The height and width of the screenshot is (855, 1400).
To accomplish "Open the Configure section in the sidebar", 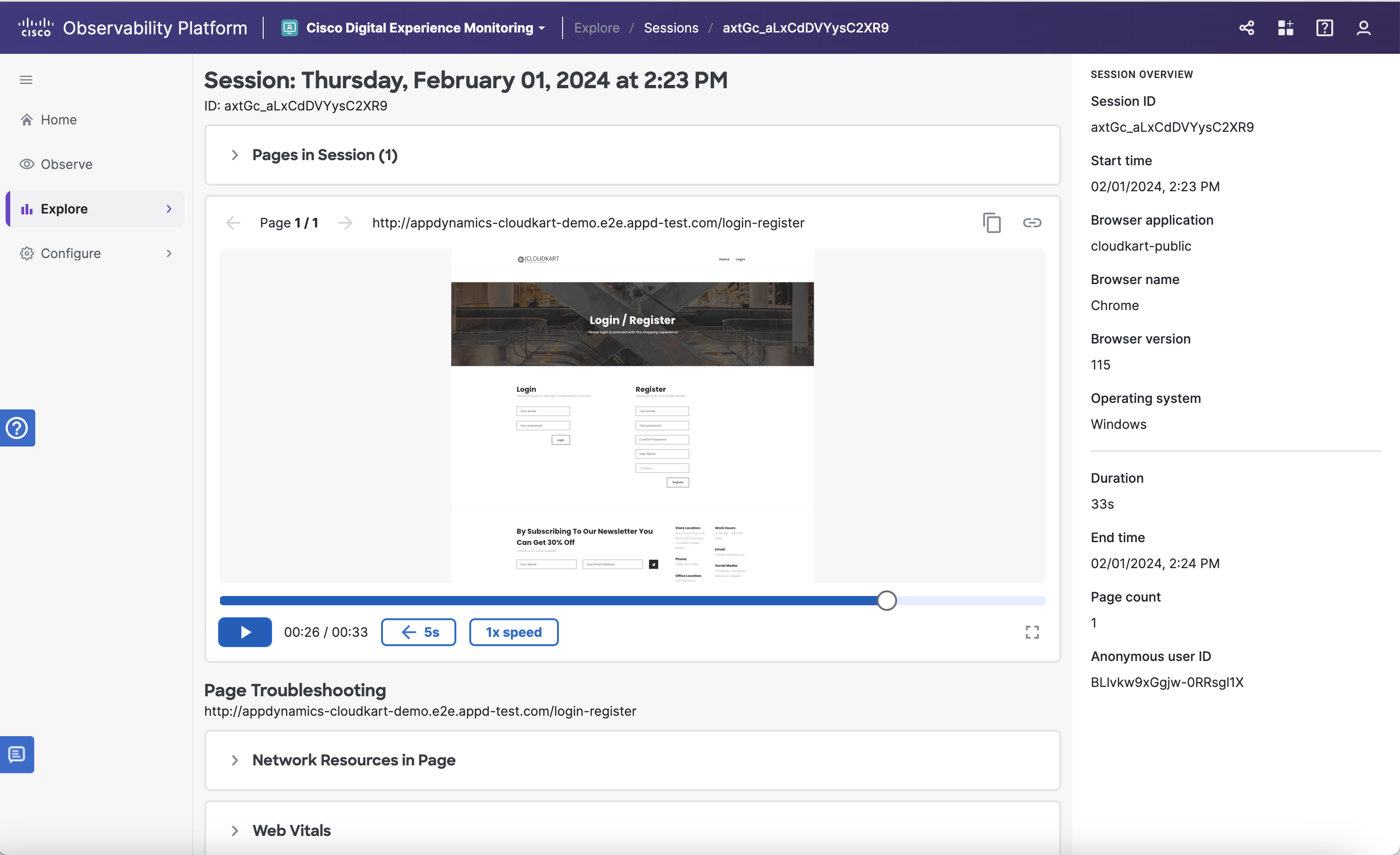I will [x=71, y=253].
